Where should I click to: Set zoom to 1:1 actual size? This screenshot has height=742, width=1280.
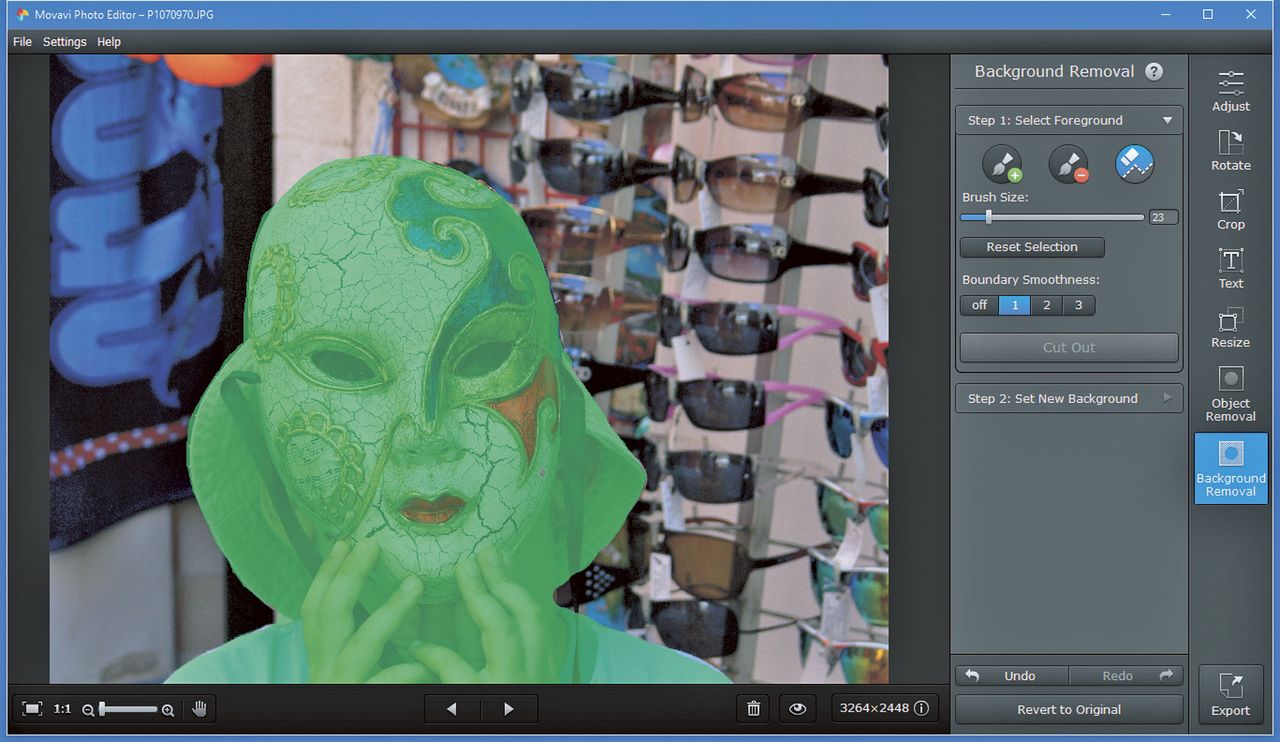pyautogui.click(x=62, y=709)
